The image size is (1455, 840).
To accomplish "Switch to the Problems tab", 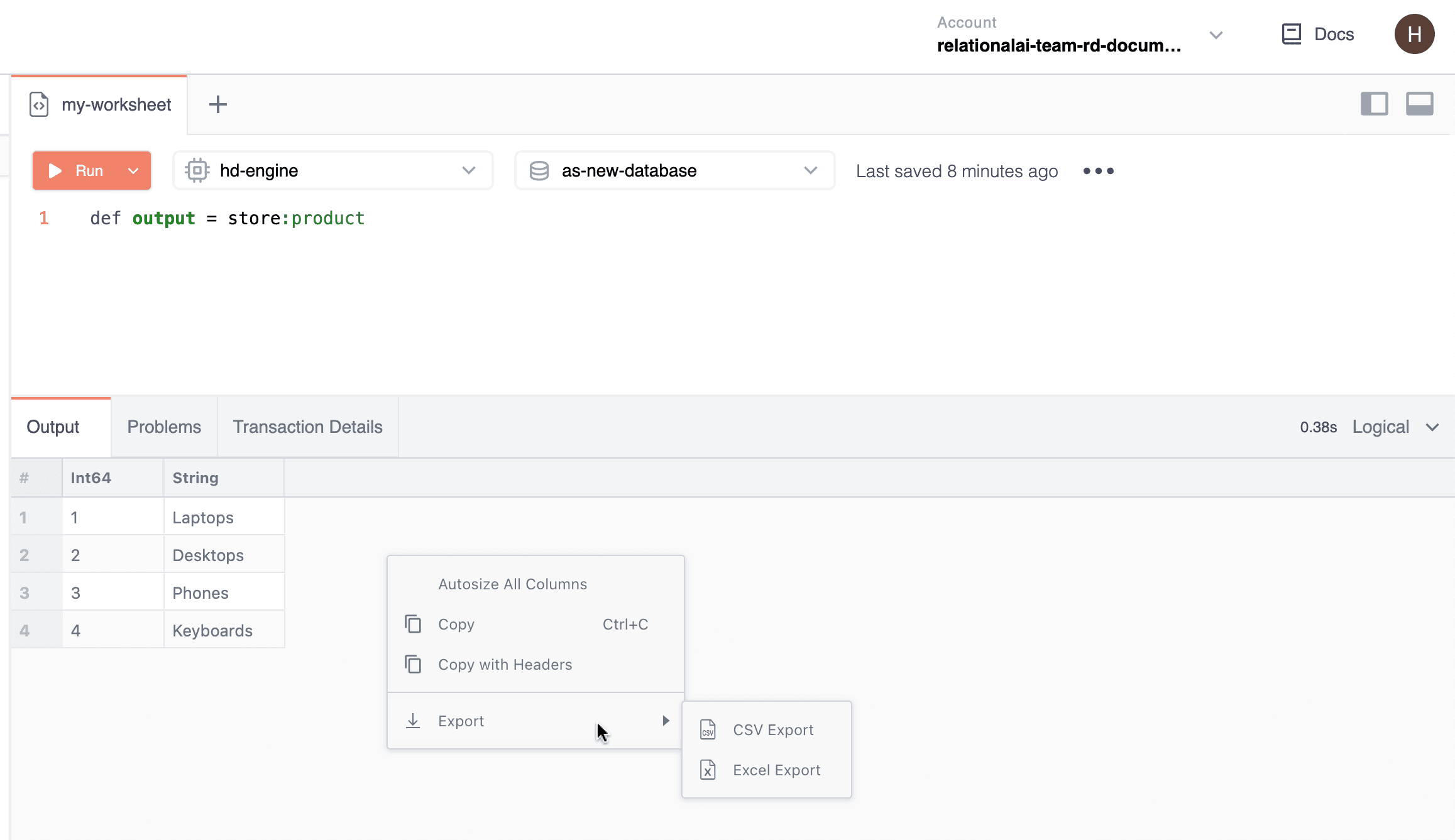I will tap(164, 427).
